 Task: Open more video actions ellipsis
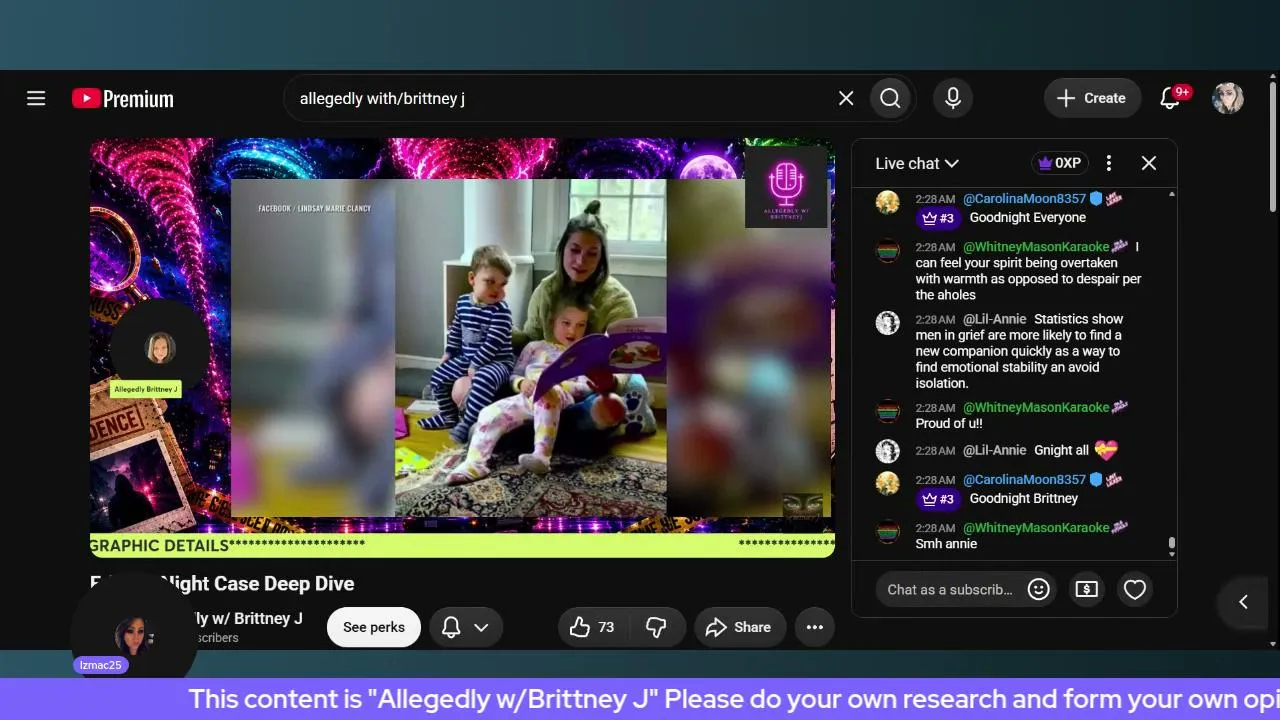[815, 627]
